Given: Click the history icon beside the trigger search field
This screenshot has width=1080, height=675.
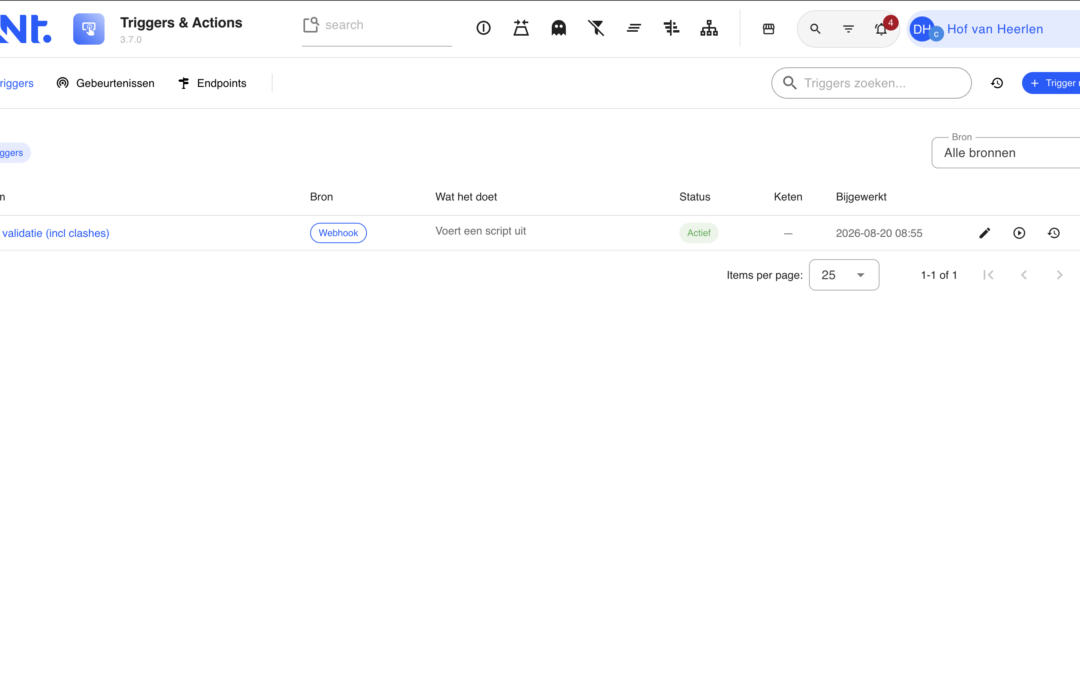Looking at the screenshot, I should (x=997, y=83).
